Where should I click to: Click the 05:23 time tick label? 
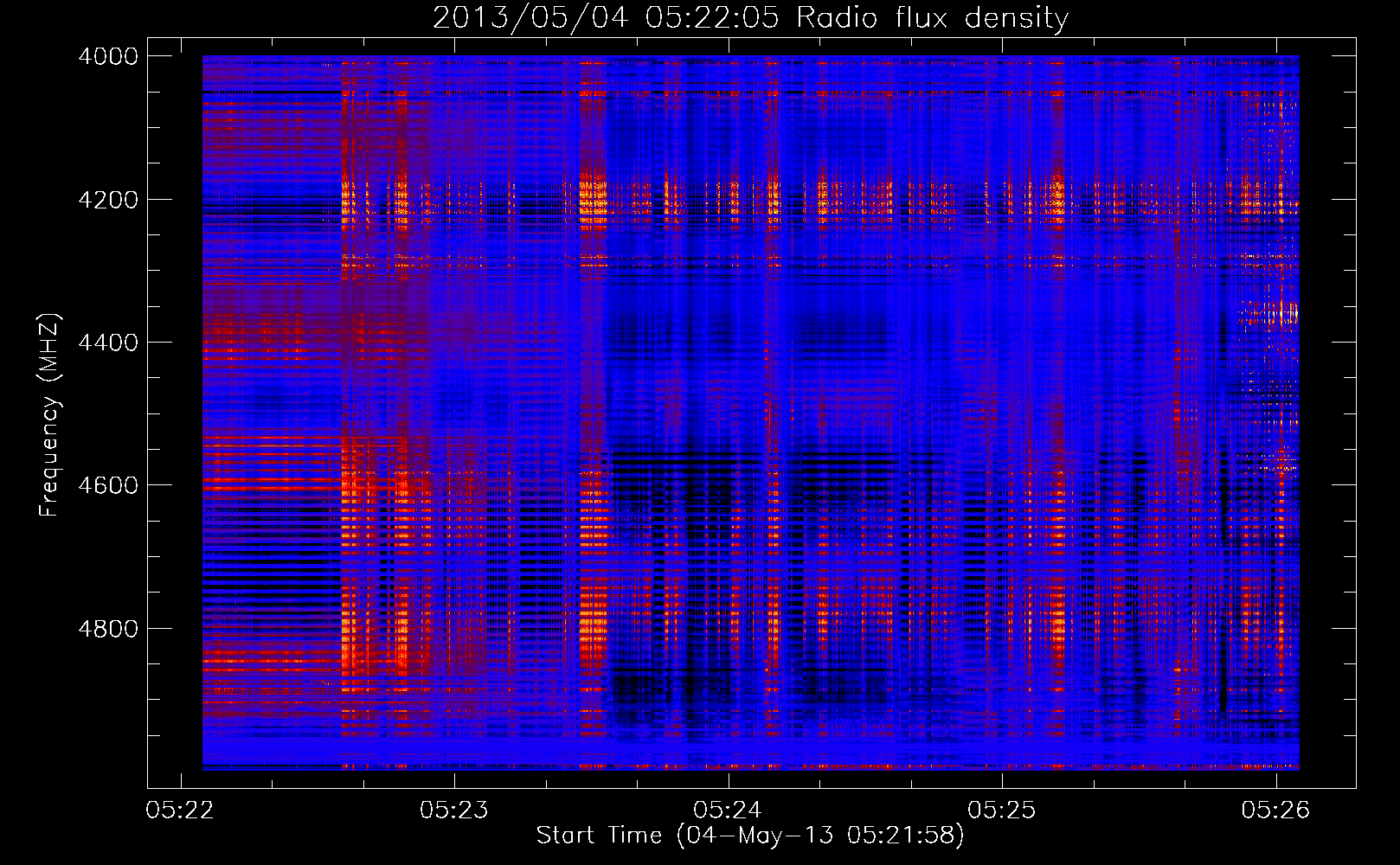[x=454, y=811]
